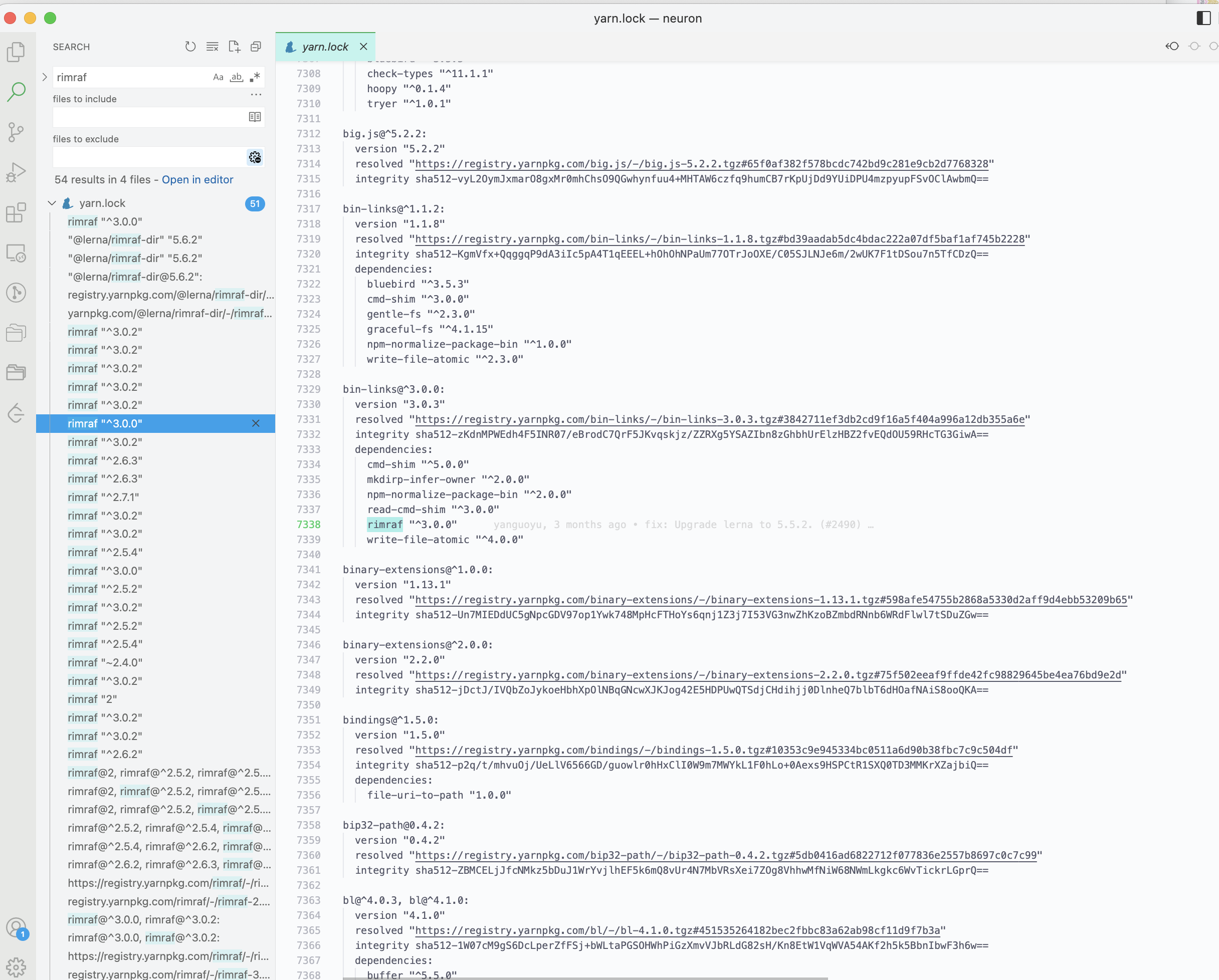Toggle search only in open editors
Image resolution: width=1219 pixels, height=980 pixels.
pyautogui.click(x=255, y=117)
